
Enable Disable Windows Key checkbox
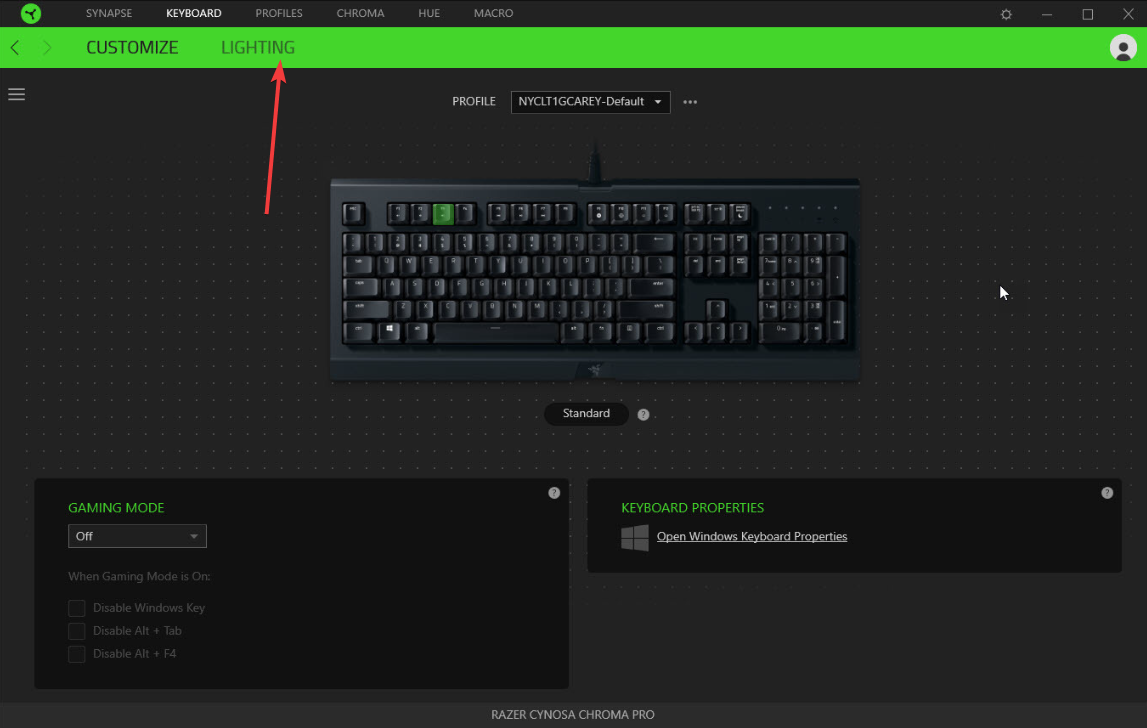click(76, 608)
